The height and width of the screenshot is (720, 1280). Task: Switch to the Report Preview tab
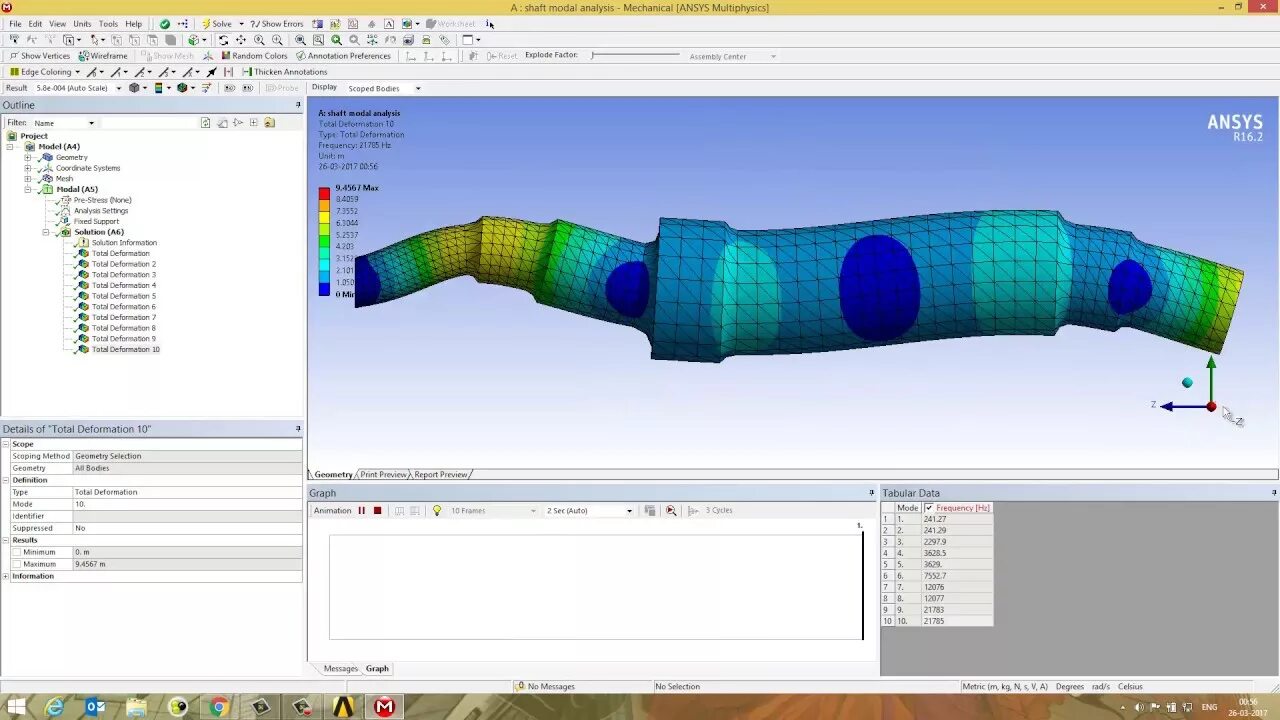click(x=440, y=474)
